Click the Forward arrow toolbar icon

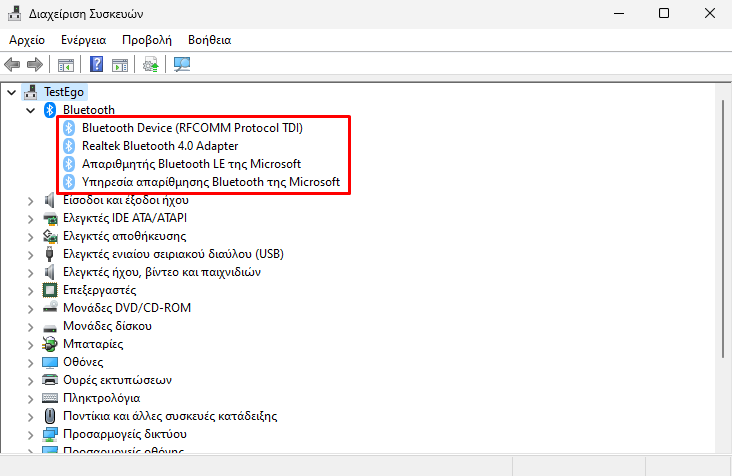coord(35,64)
